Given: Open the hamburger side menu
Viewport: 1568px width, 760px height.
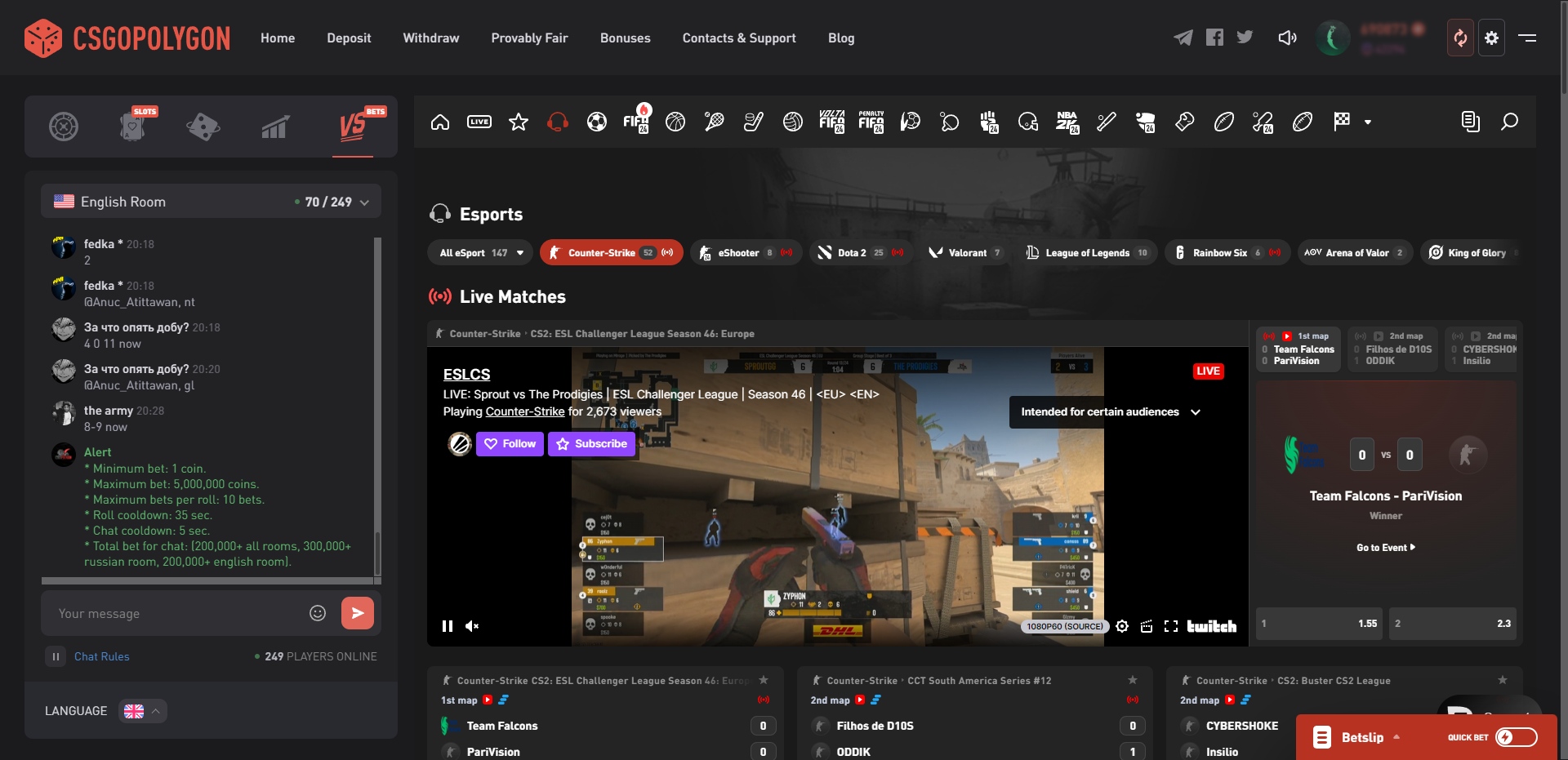Looking at the screenshot, I should point(1527,38).
